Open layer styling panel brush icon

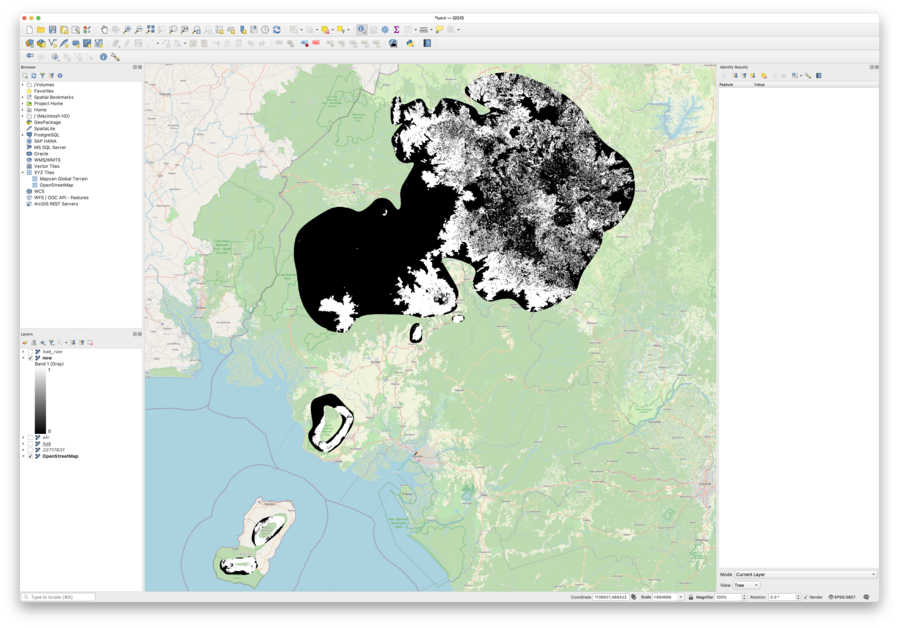(25, 342)
